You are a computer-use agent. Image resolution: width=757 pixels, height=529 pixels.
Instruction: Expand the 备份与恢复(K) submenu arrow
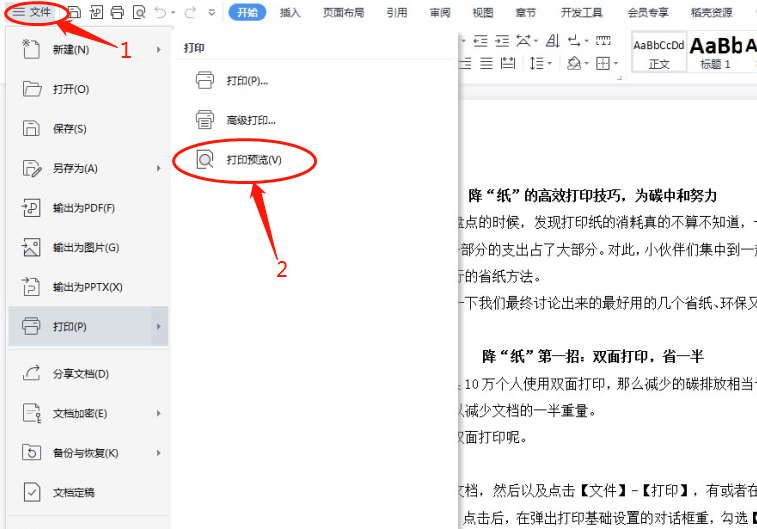tap(158, 453)
